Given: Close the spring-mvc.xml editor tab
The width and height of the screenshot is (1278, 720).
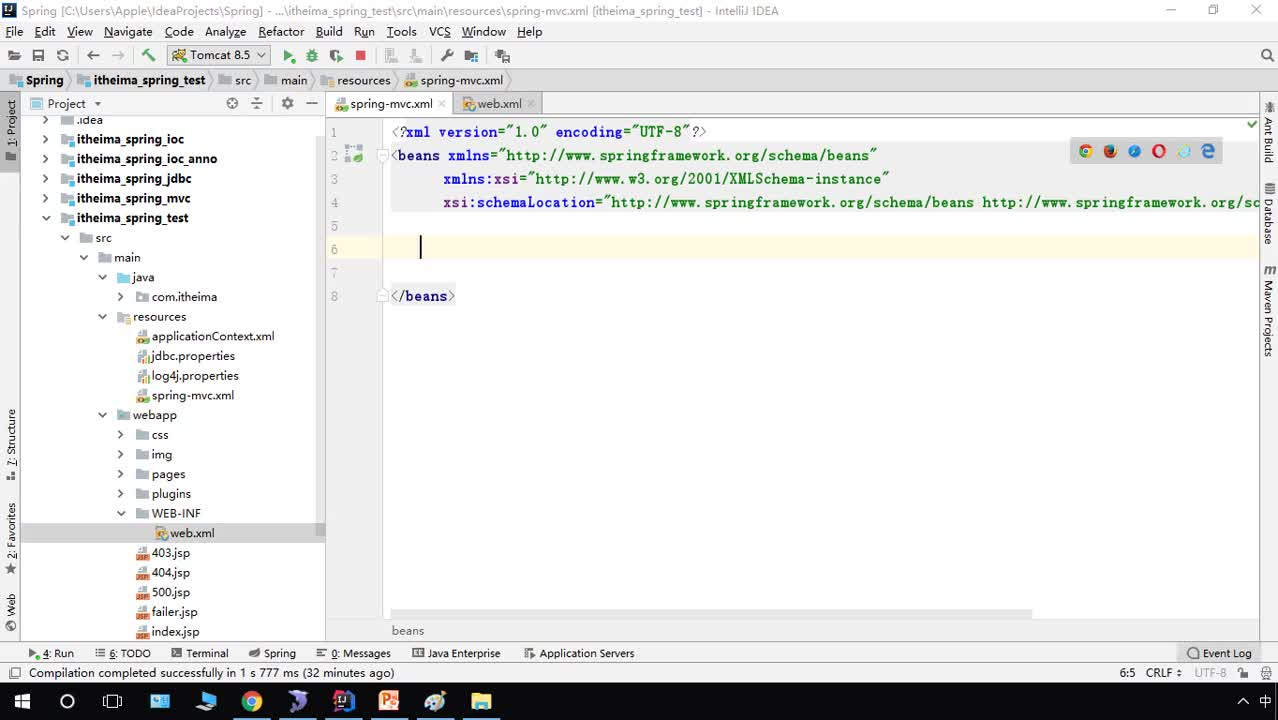Looking at the screenshot, I should point(443,103).
